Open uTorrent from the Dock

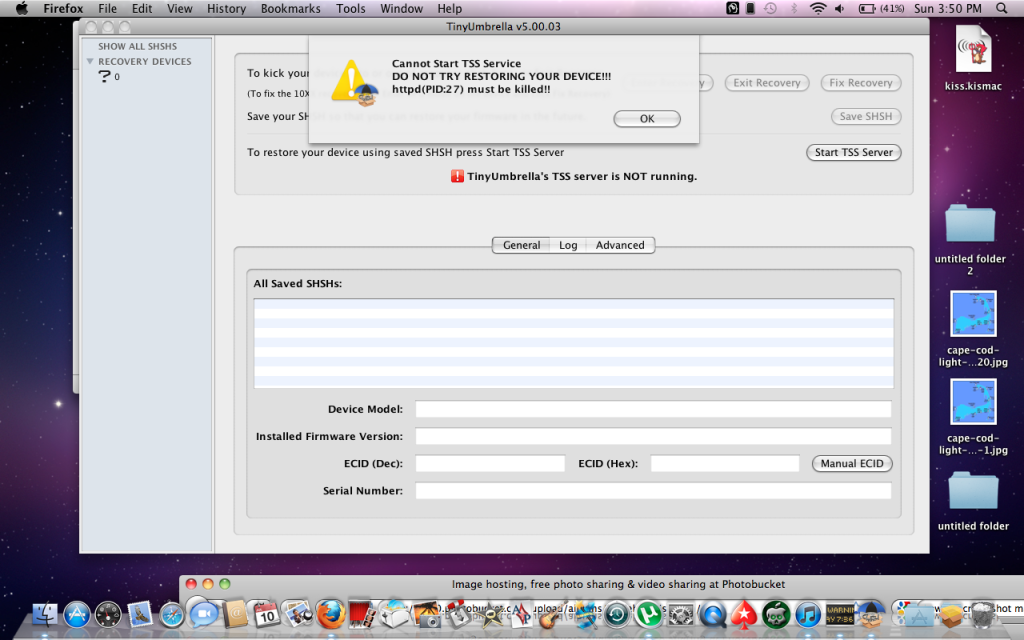point(648,615)
